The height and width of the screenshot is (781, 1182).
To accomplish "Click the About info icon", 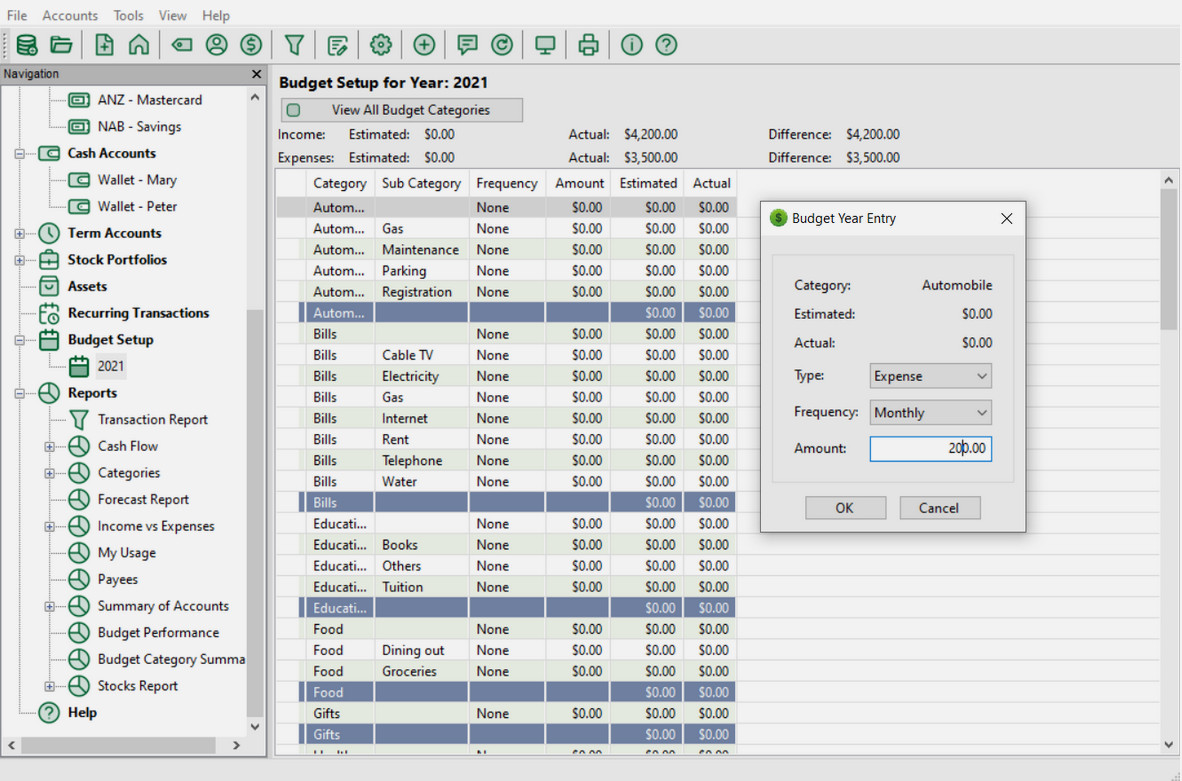I will pyautogui.click(x=632, y=45).
